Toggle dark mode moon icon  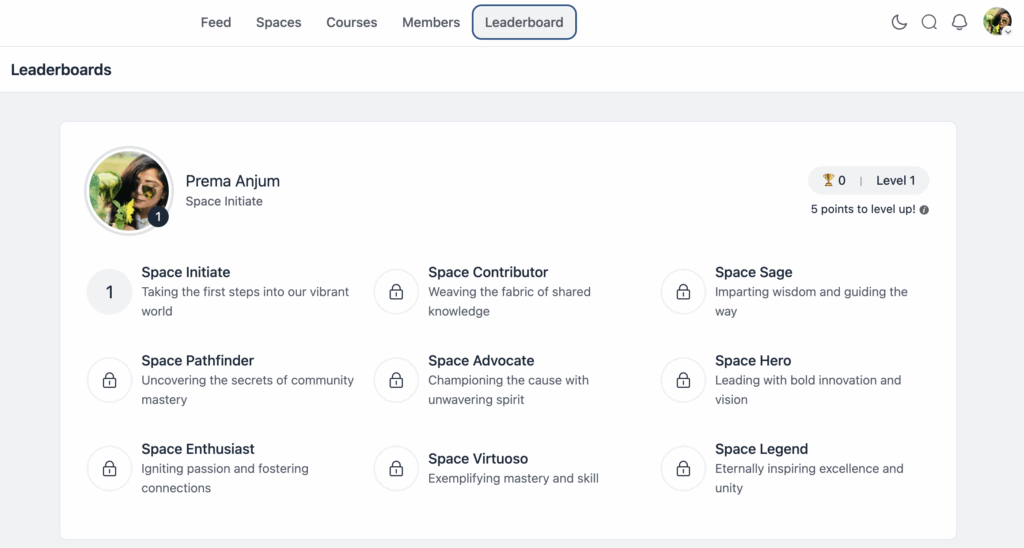[899, 22]
